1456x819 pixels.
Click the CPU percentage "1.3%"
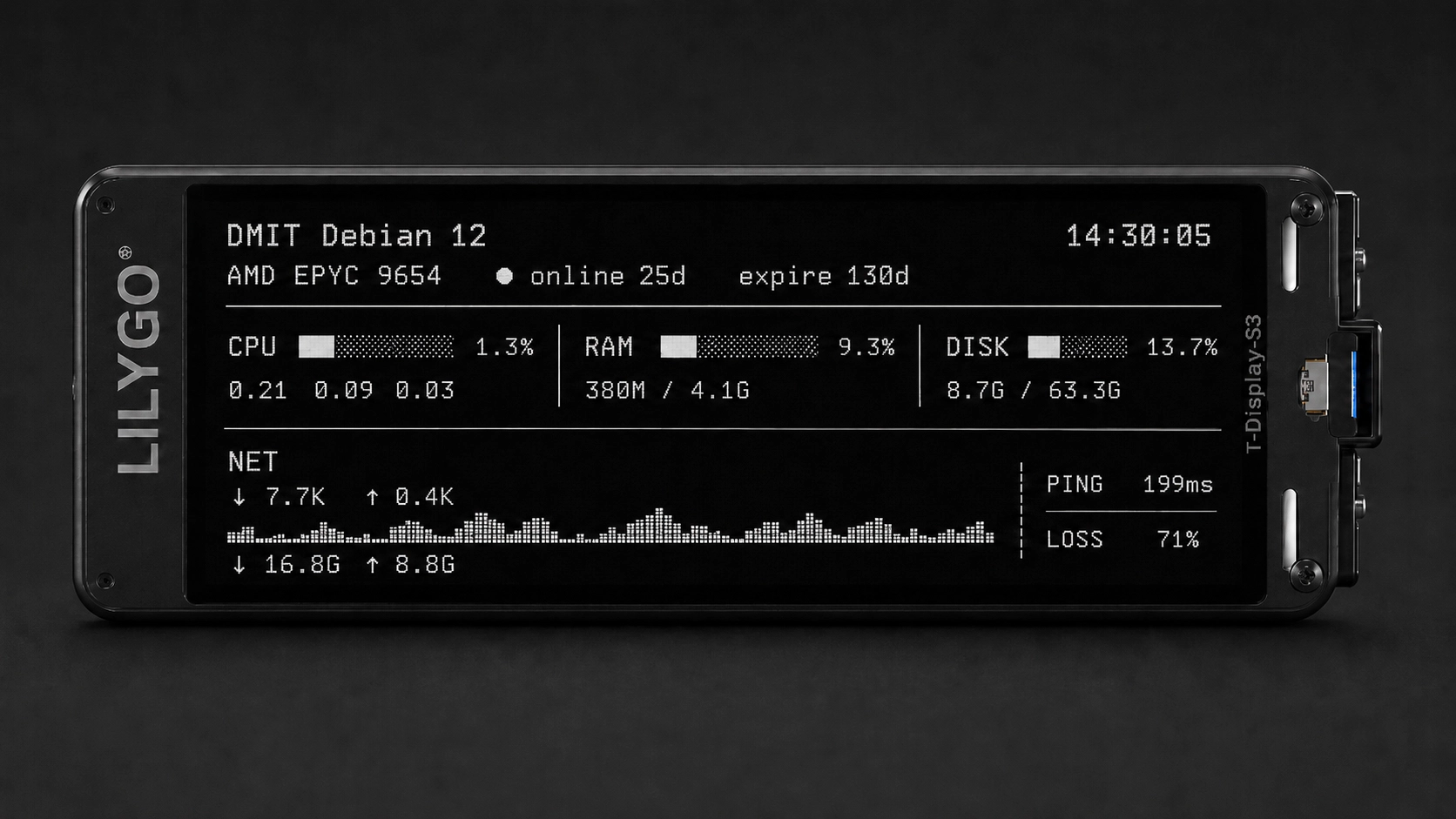coord(504,347)
